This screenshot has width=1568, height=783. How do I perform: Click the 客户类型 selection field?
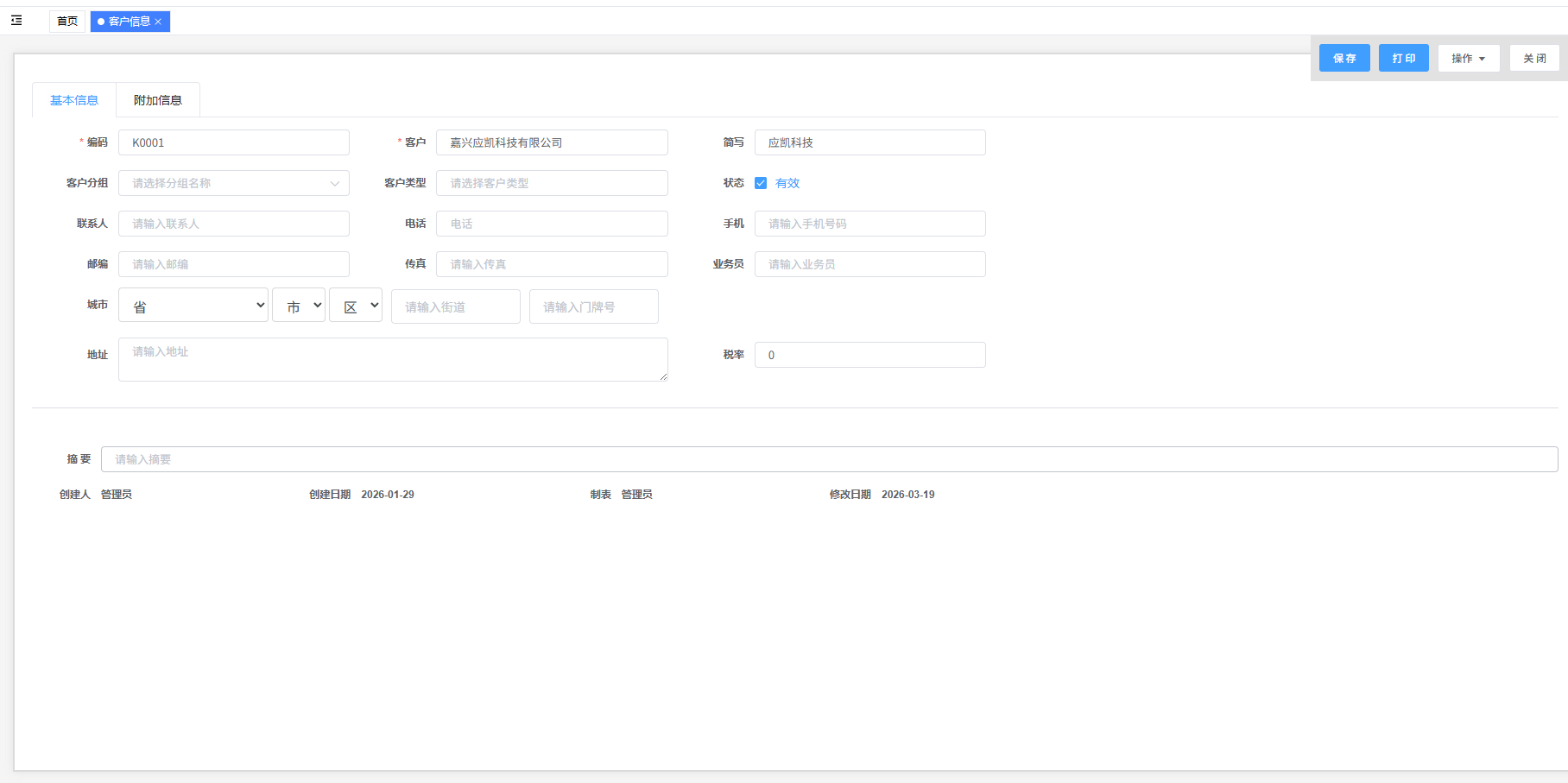pyautogui.click(x=552, y=183)
